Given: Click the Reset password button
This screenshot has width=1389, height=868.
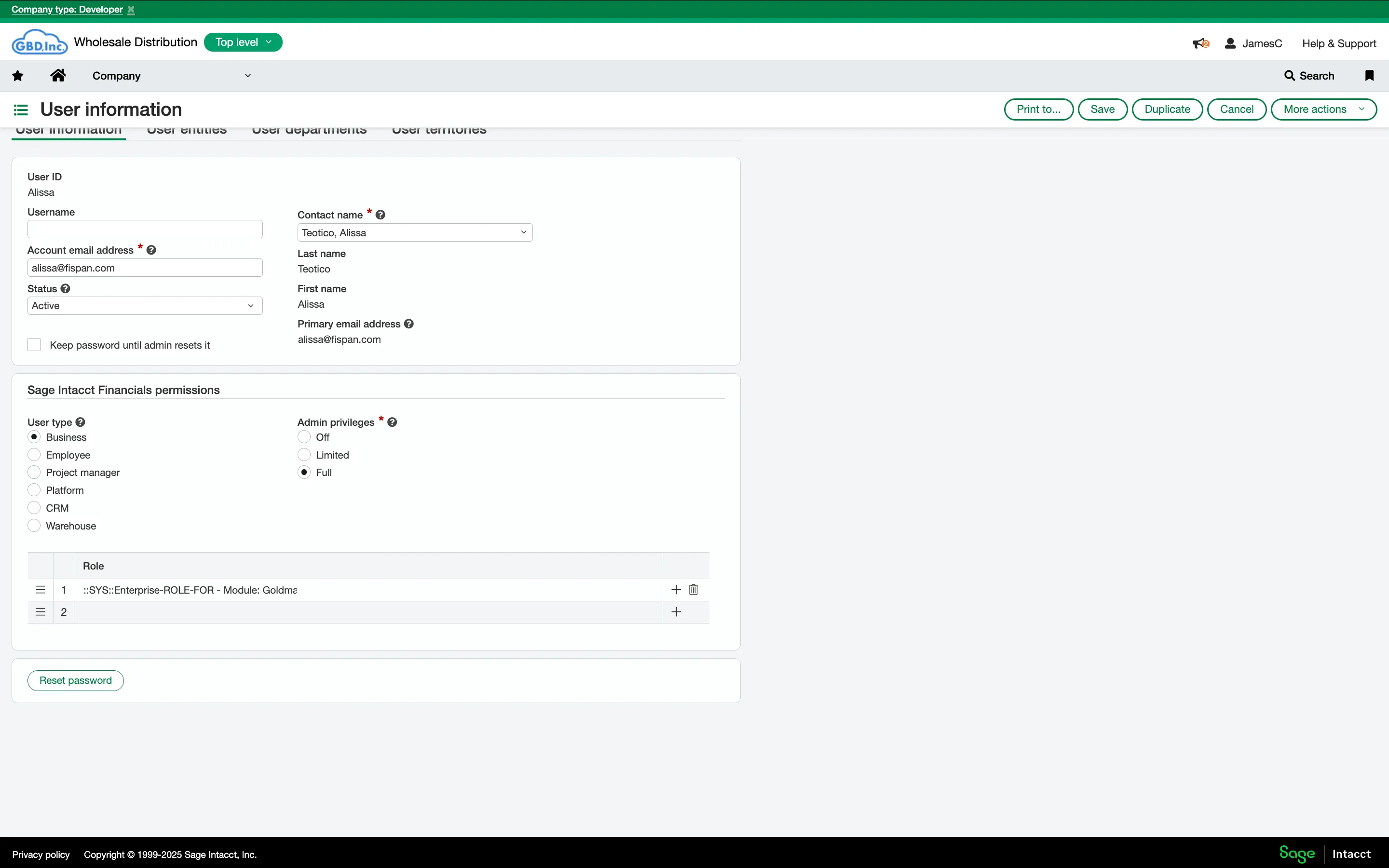Looking at the screenshot, I should point(76,680).
